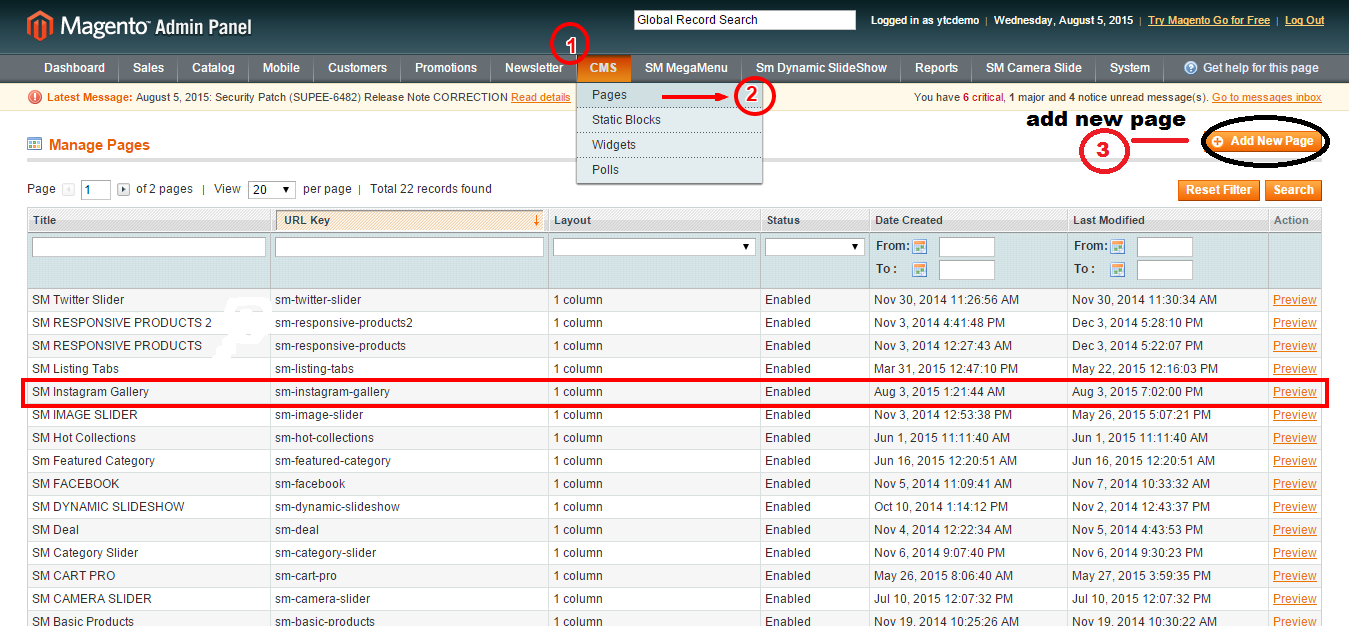Preview the SM CART PRO page

(x=1294, y=576)
